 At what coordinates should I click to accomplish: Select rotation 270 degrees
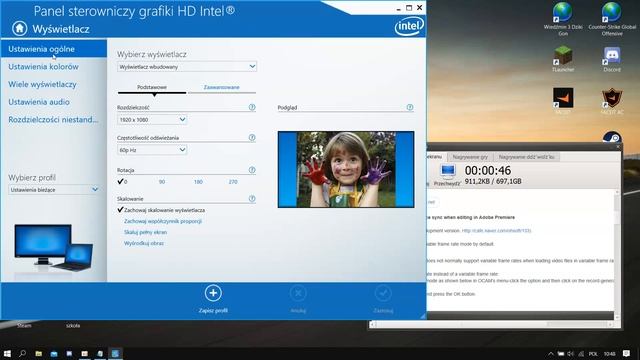(233, 182)
